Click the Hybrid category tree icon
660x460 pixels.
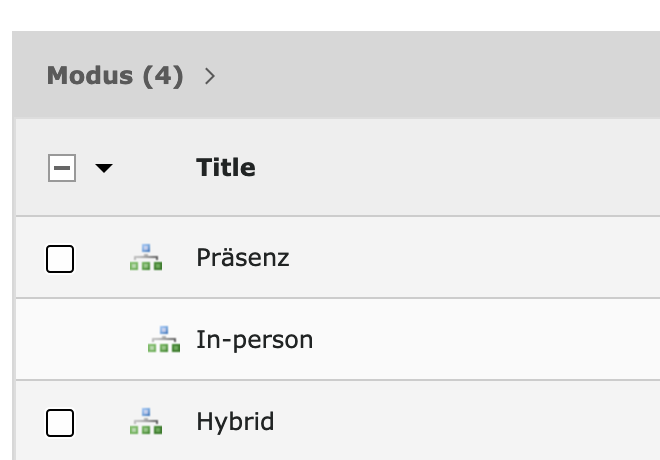146,421
